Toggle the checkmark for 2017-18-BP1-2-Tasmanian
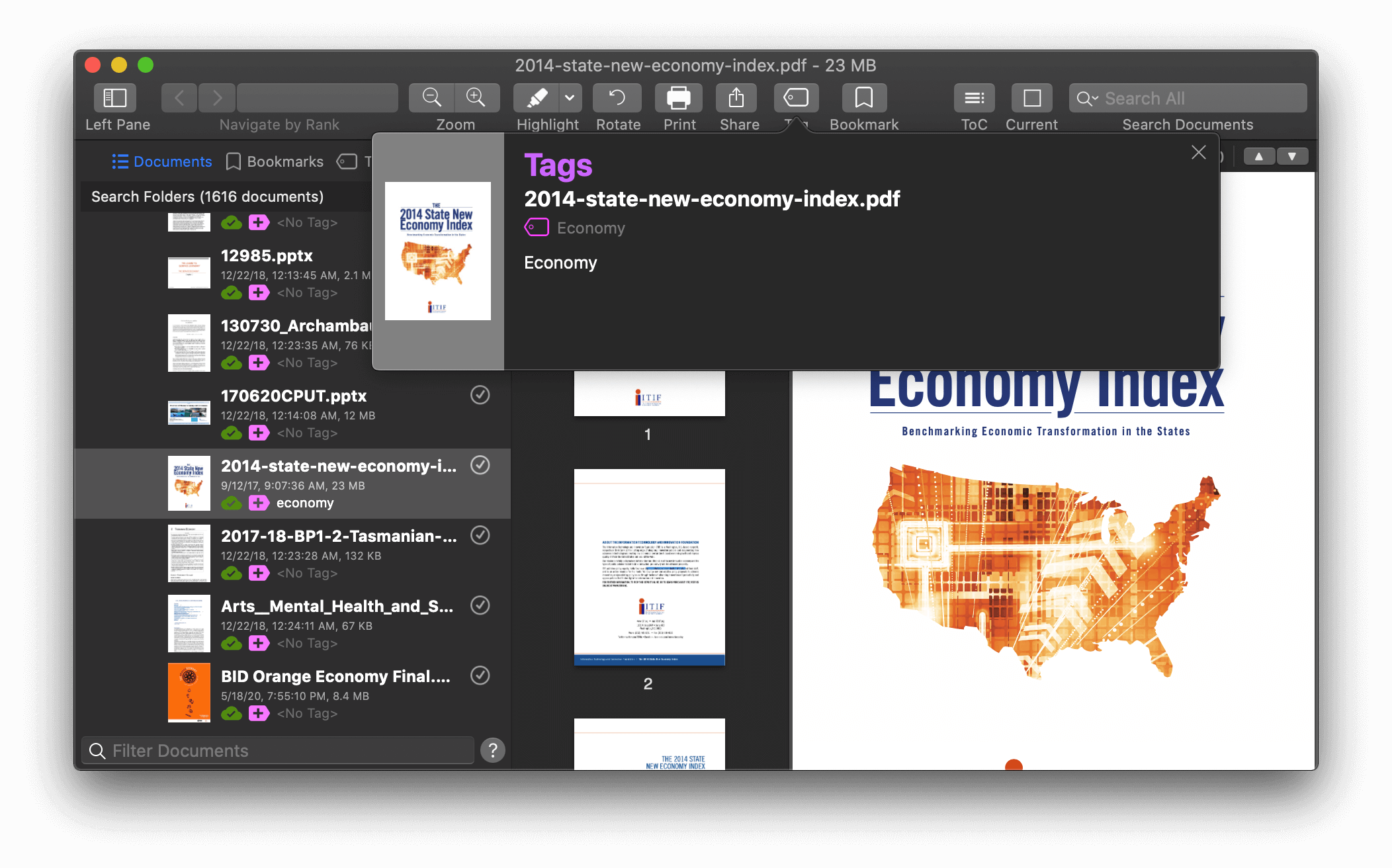 480,535
